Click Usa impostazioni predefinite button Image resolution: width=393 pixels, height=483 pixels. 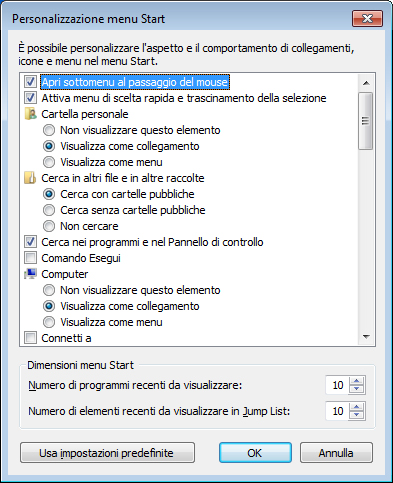click(107, 453)
